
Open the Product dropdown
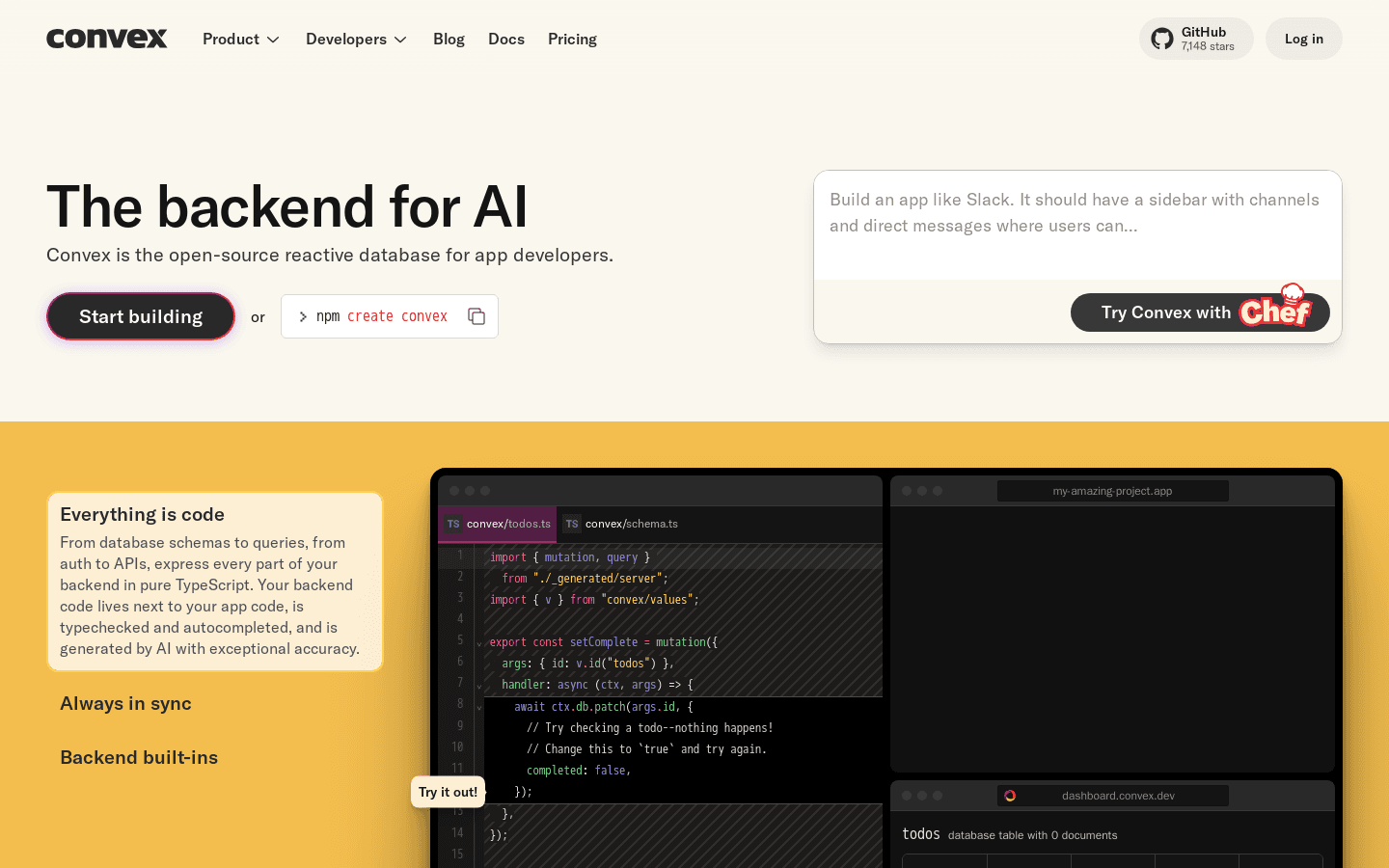click(x=240, y=39)
